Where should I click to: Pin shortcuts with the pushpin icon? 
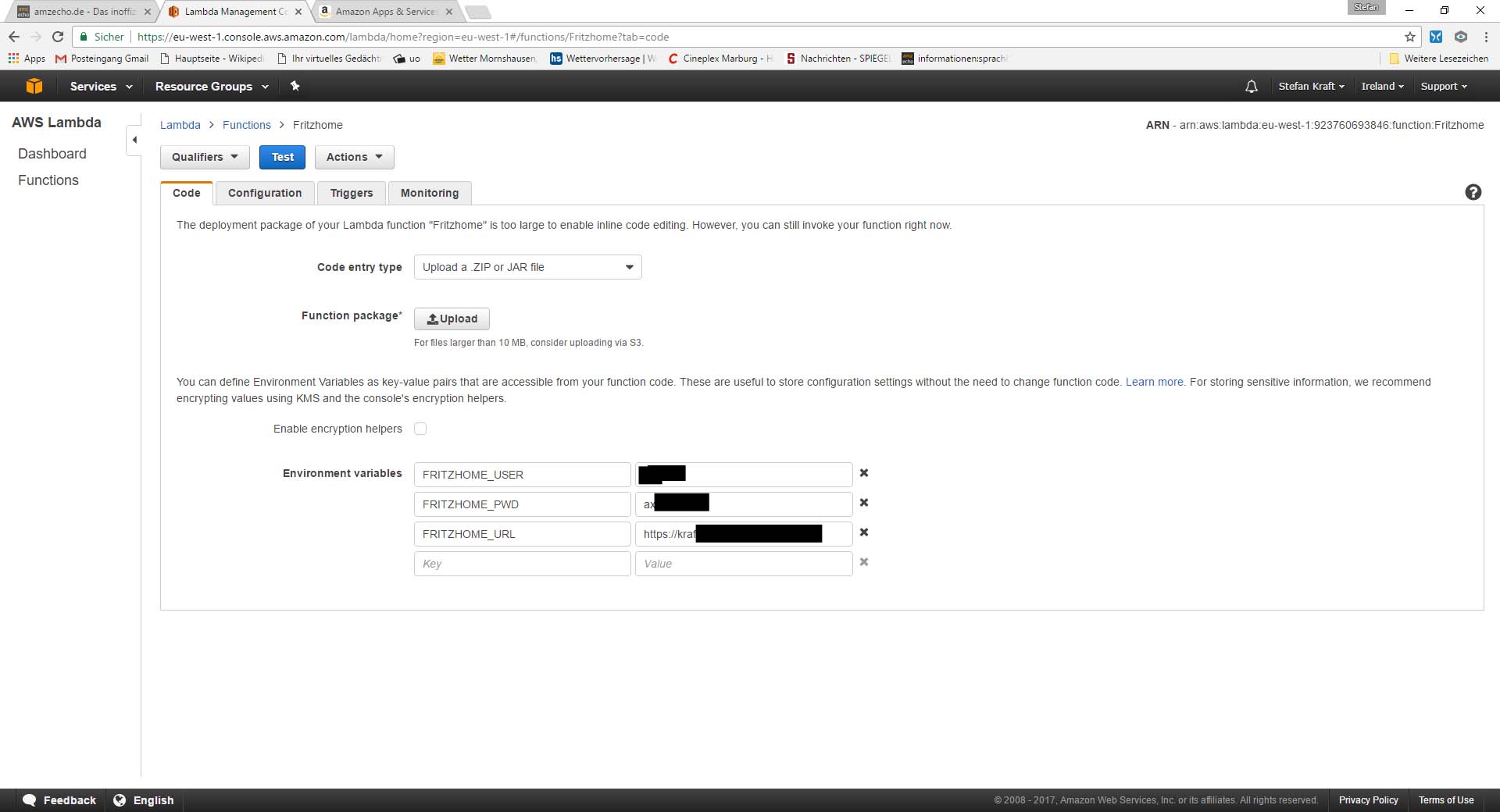295,86
